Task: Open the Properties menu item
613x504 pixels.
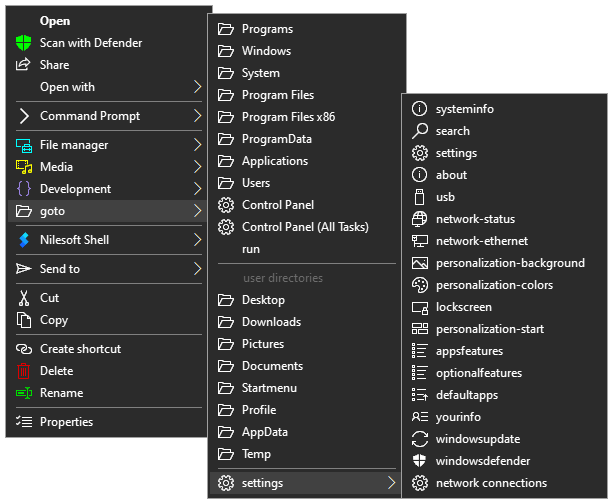Action: (66, 422)
